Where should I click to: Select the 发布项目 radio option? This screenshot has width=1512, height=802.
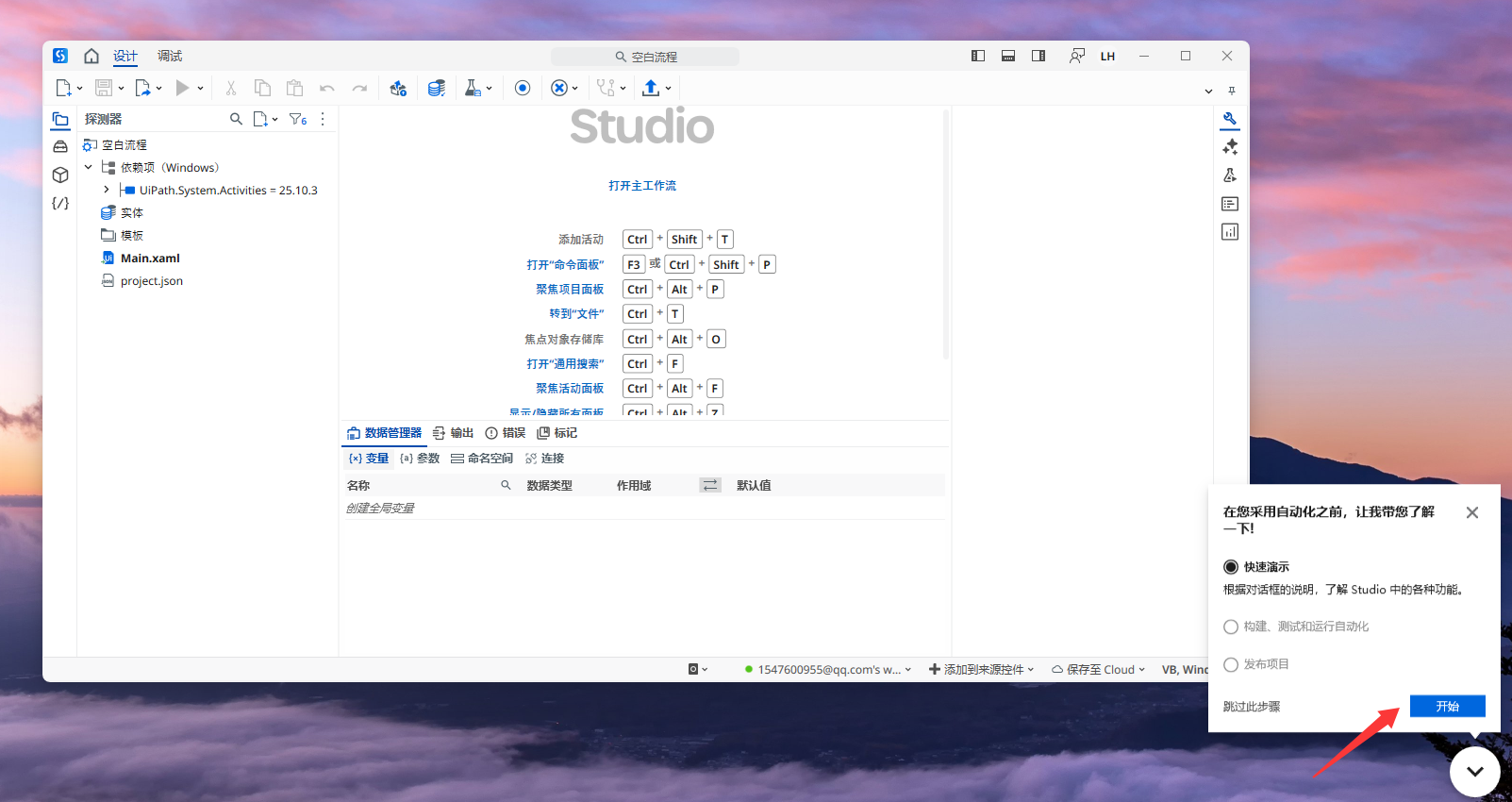coord(1231,664)
